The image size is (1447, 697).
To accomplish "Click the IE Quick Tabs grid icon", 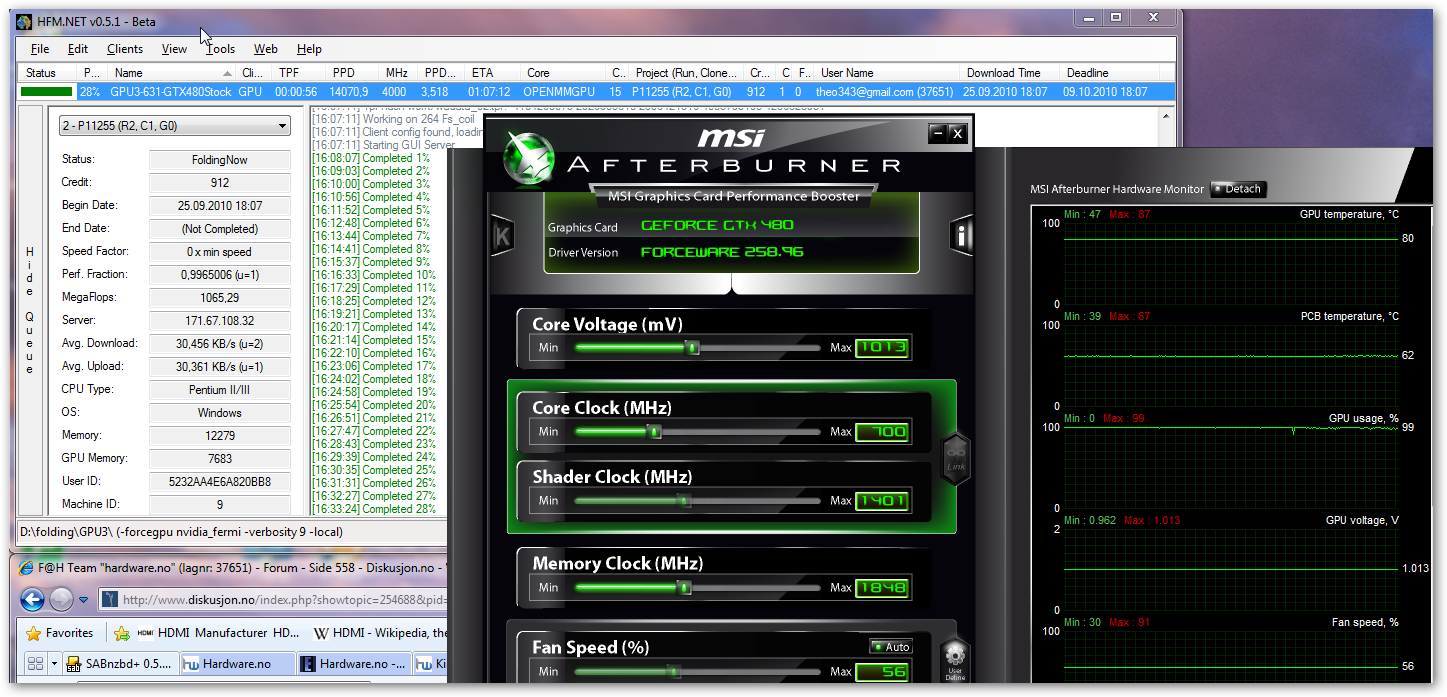I will pyautogui.click(x=36, y=663).
